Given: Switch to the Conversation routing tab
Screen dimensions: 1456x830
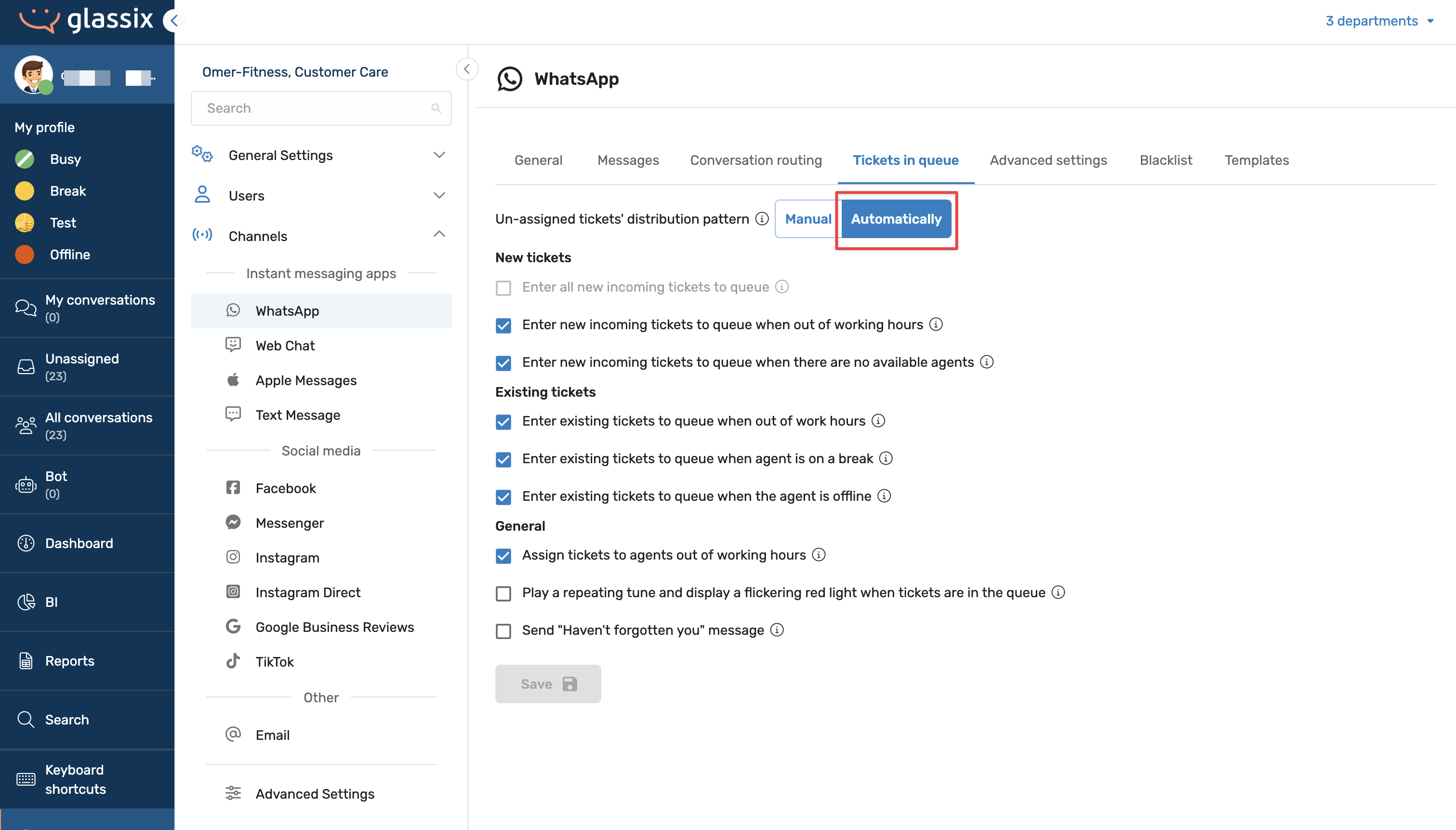Looking at the screenshot, I should (x=755, y=160).
